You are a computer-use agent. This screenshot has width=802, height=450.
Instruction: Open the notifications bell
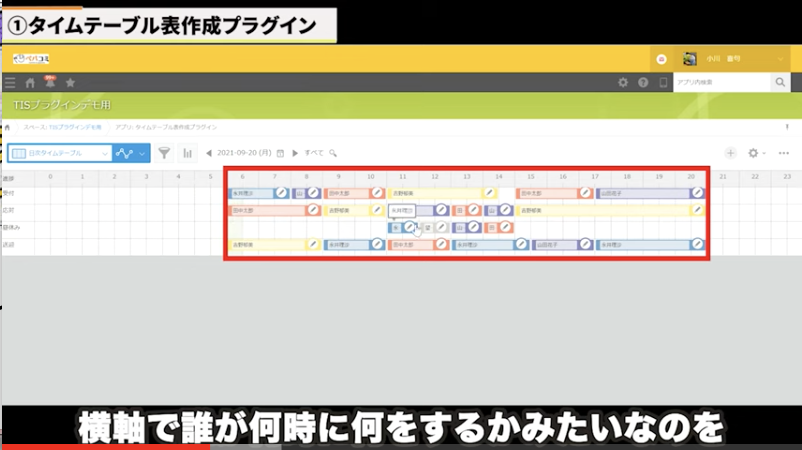pyautogui.click(x=50, y=83)
